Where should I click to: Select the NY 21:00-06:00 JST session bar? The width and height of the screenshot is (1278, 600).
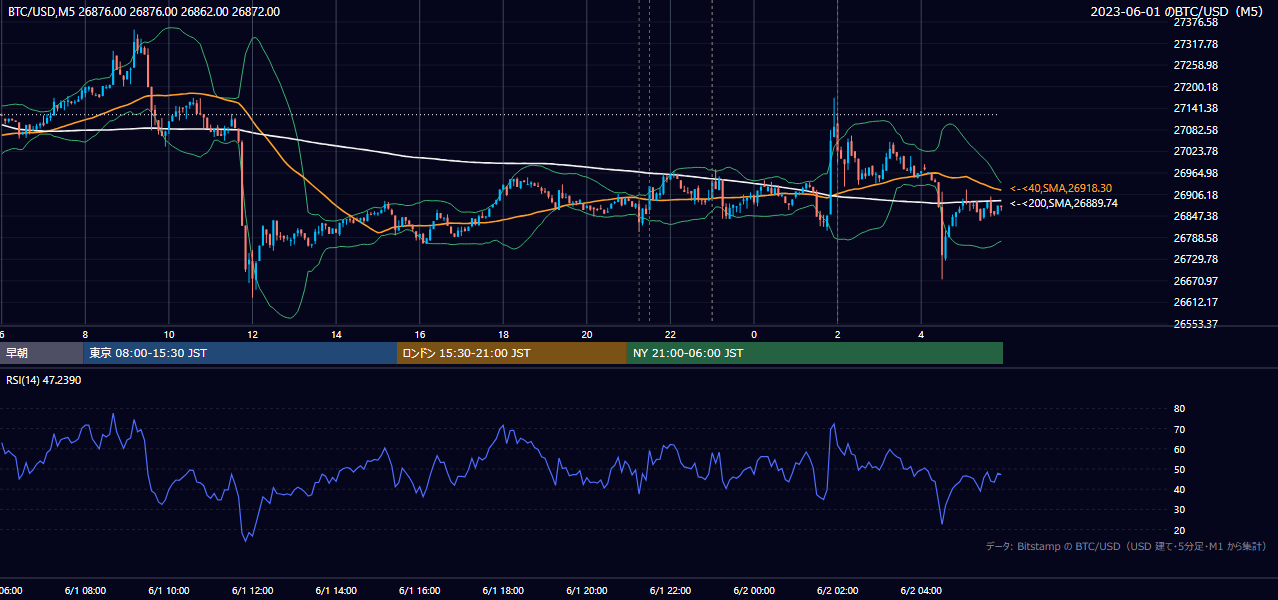pyautogui.click(x=815, y=353)
